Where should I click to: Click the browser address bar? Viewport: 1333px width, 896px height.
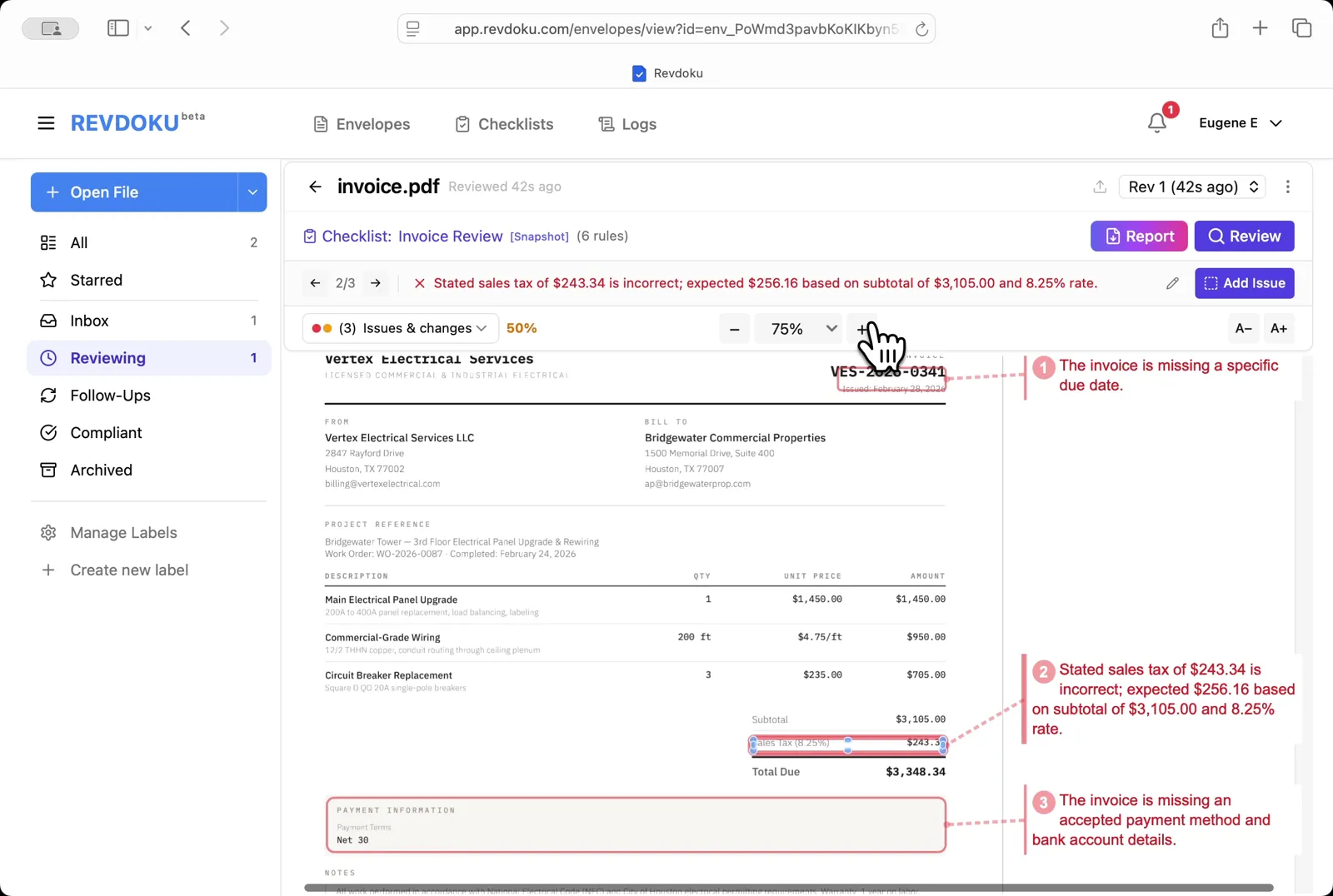point(666,27)
